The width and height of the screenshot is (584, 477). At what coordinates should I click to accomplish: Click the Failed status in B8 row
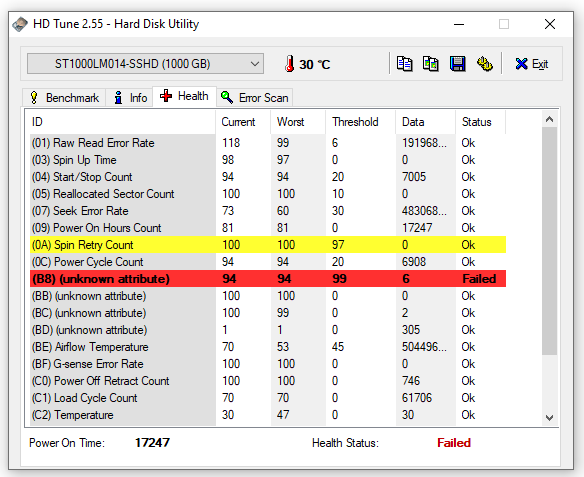click(x=479, y=279)
